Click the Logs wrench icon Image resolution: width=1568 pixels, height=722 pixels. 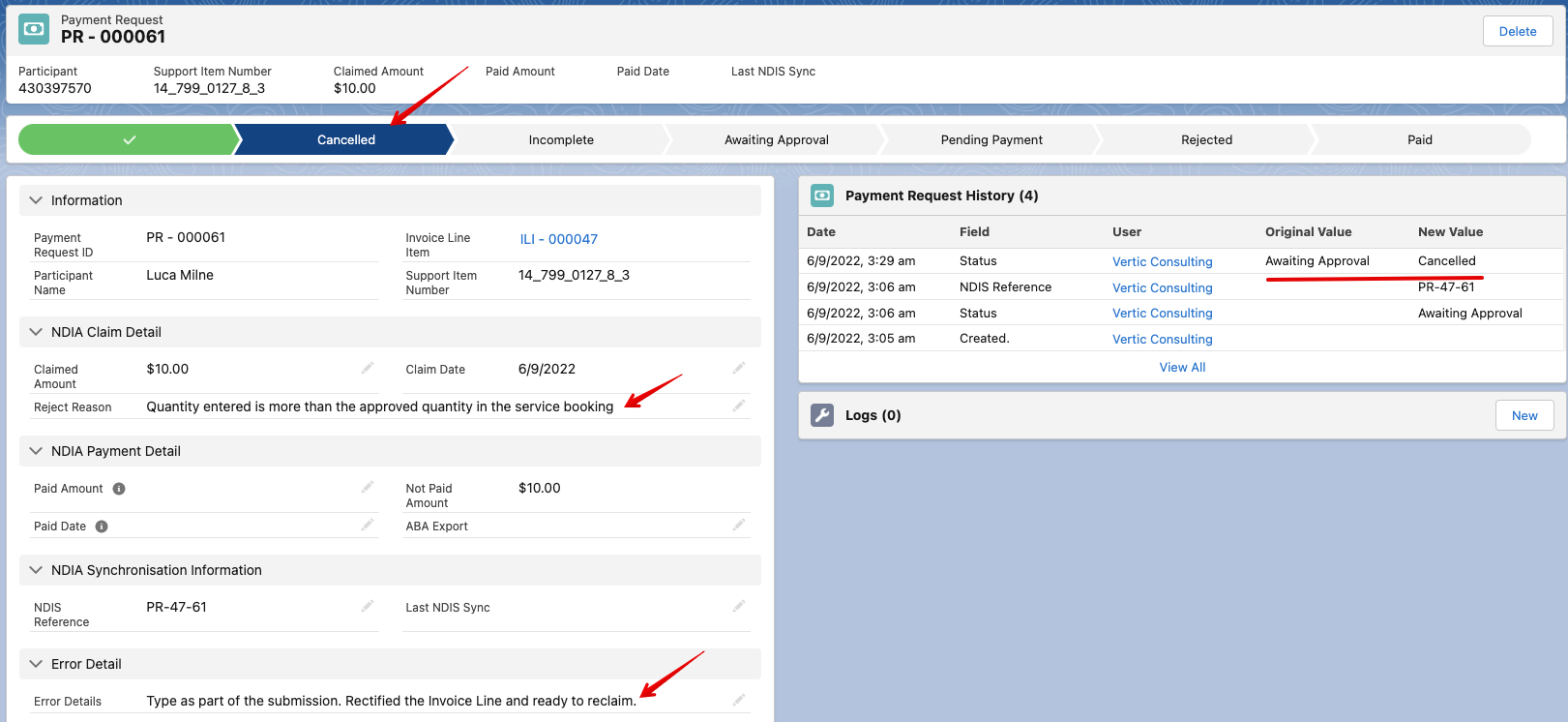pyautogui.click(x=822, y=415)
